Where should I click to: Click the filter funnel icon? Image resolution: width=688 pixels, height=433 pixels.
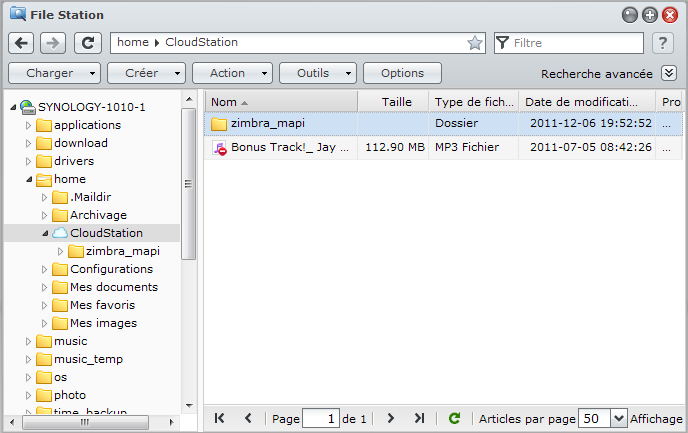[502, 43]
